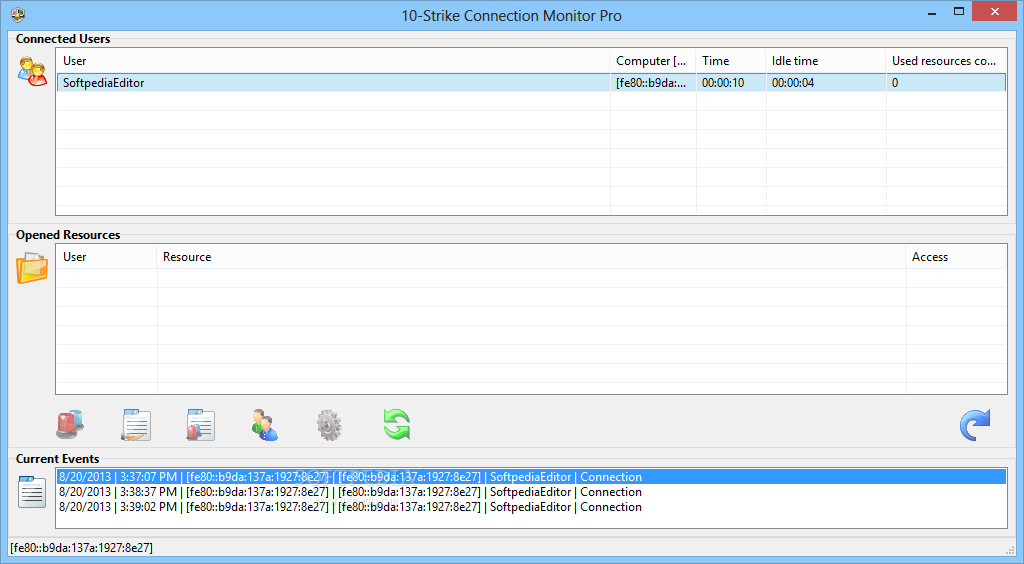Click the Current Events notepad icon
Screen dimensions: 1024x564
point(31,492)
